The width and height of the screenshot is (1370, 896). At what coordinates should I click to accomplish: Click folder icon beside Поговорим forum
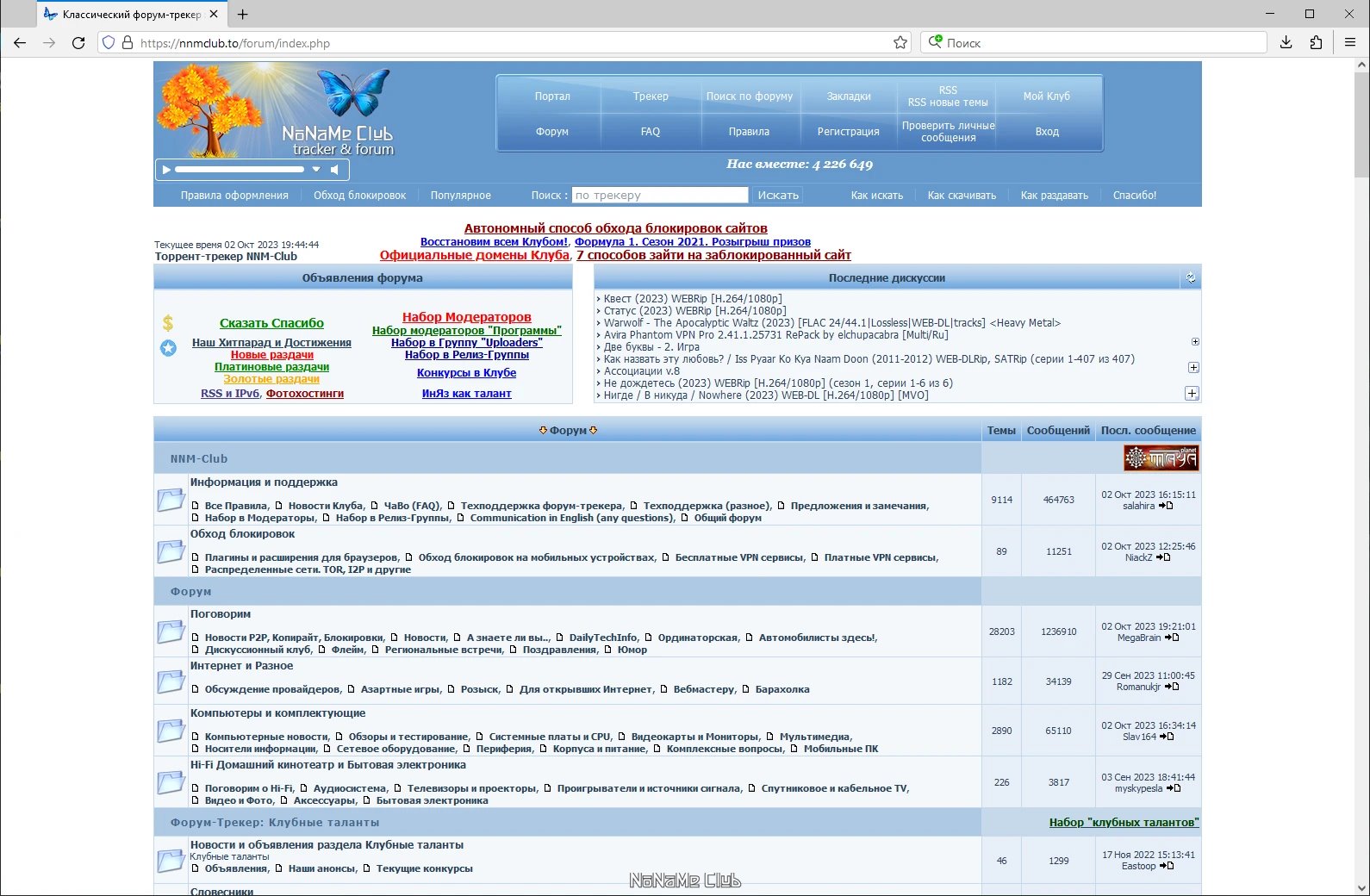point(171,632)
